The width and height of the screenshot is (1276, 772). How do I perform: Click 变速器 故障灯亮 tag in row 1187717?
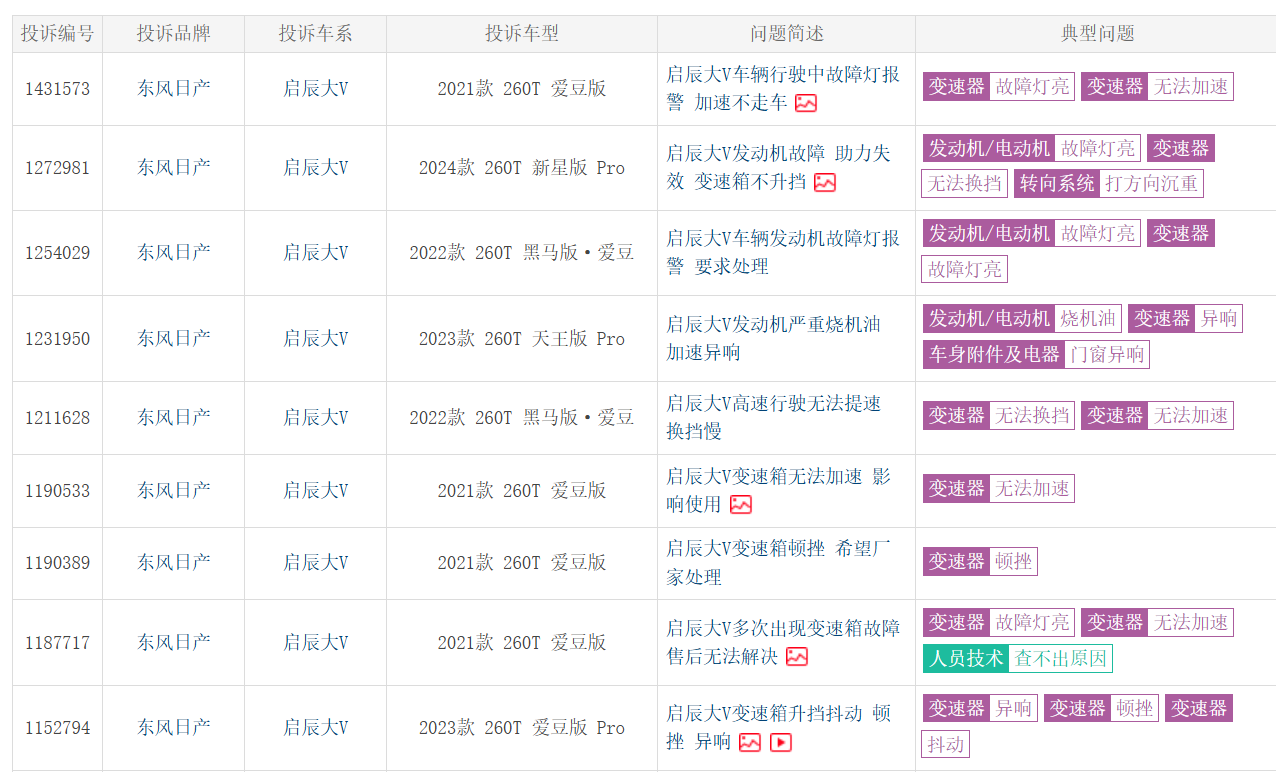[999, 622]
